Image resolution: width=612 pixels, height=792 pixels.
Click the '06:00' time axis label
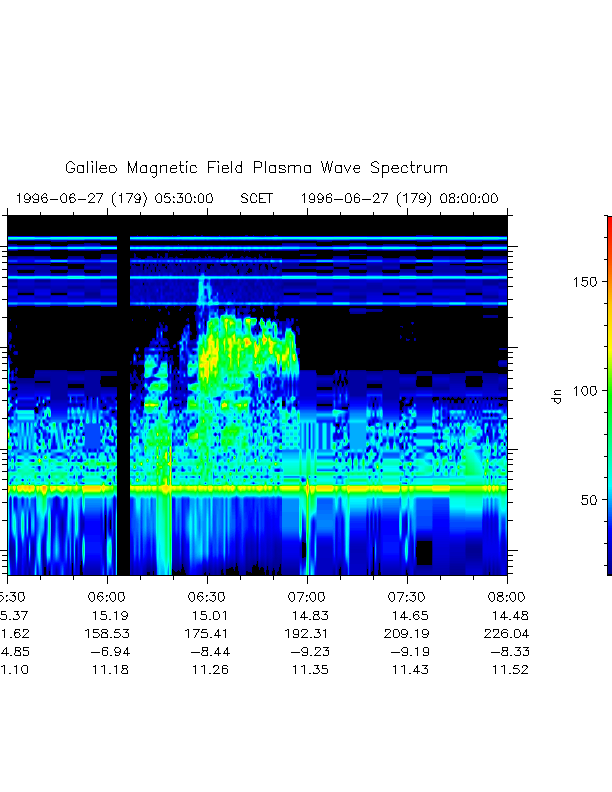coord(107,597)
